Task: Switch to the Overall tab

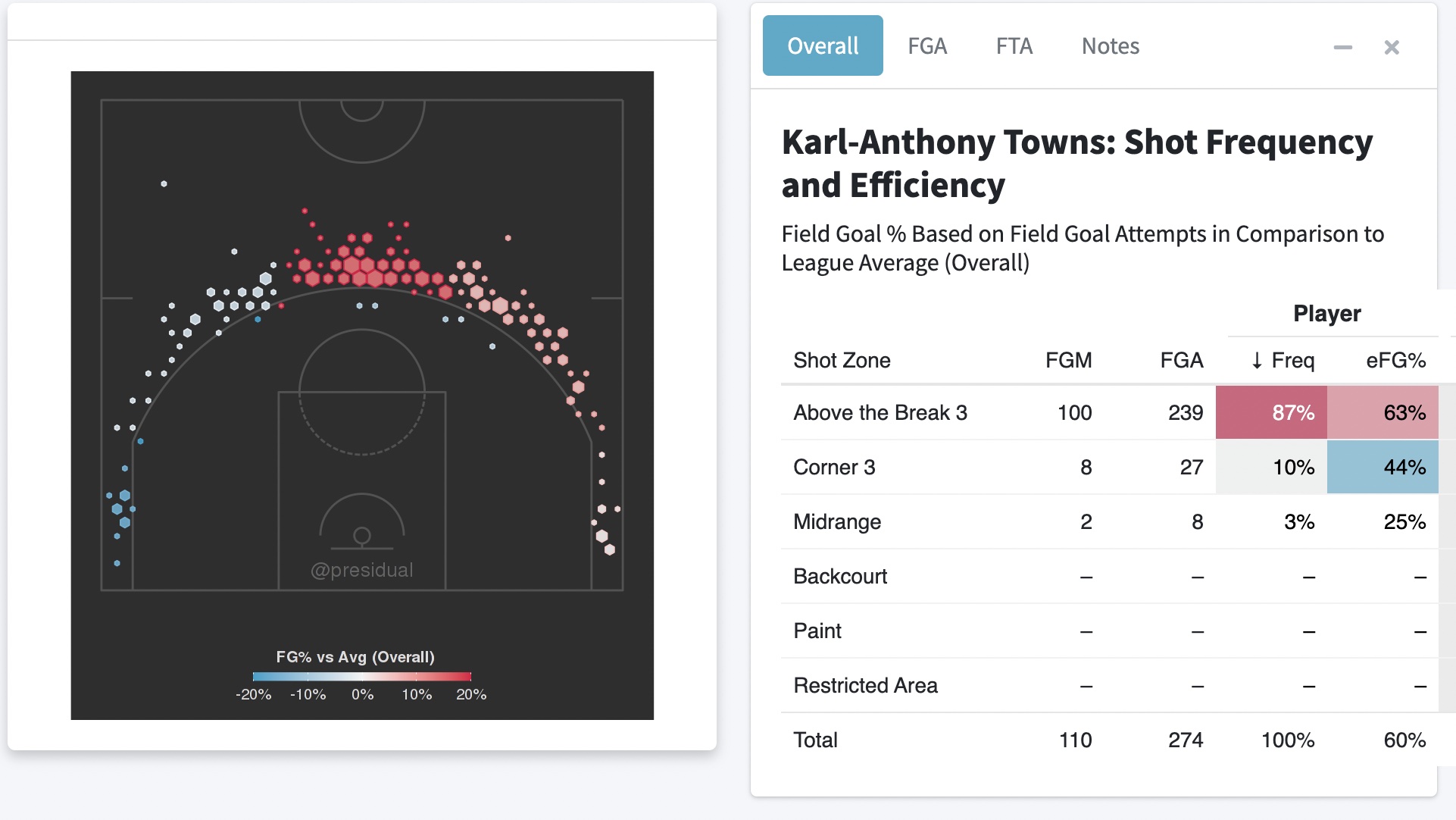Action: (x=823, y=45)
